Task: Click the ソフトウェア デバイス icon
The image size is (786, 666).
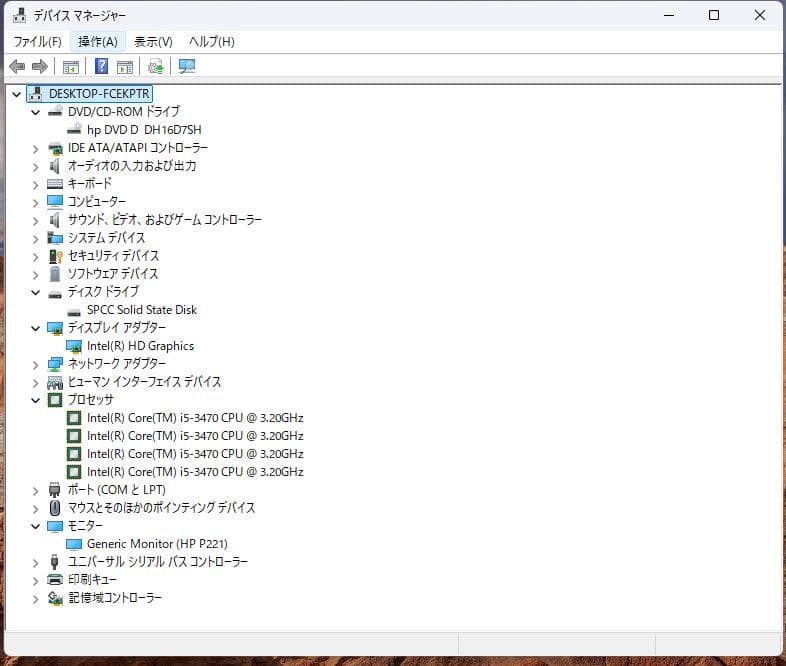Action: [55, 274]
